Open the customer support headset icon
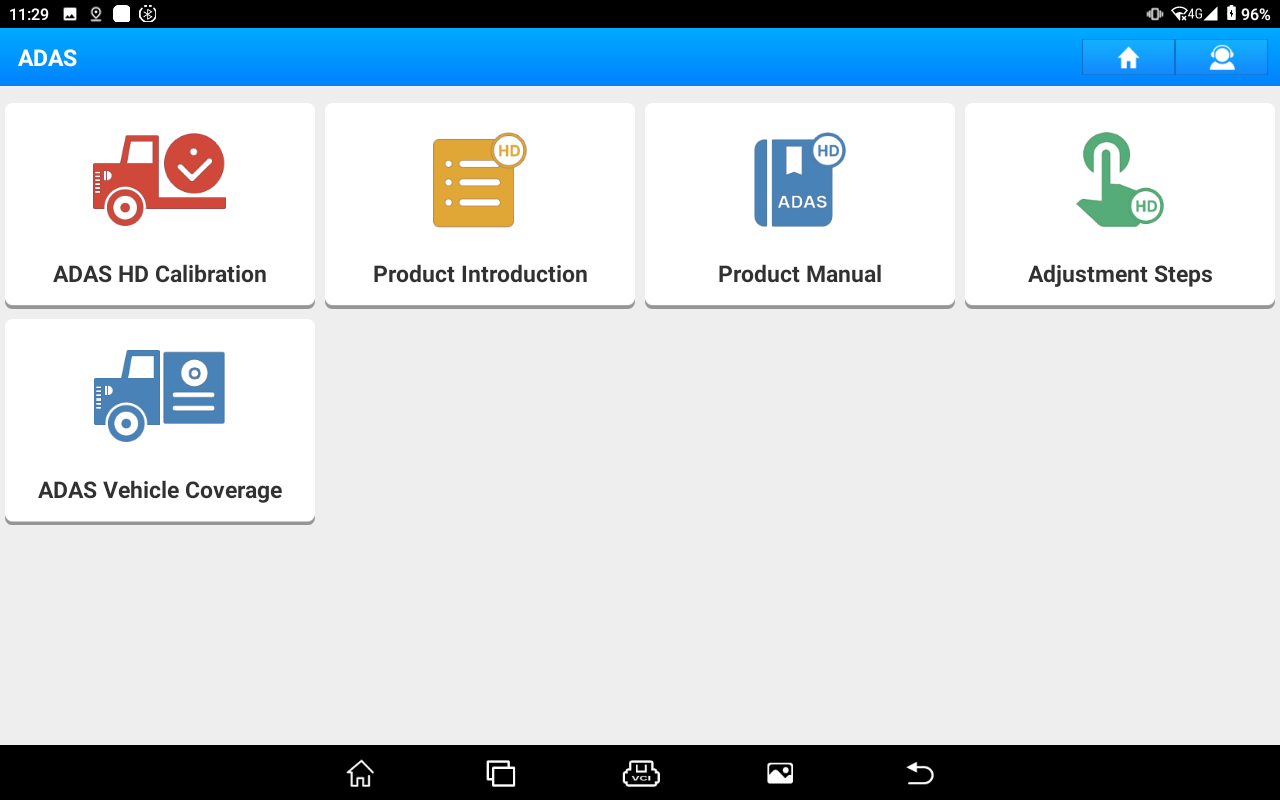This screenshot has height=800, width=1280. 1221,58
